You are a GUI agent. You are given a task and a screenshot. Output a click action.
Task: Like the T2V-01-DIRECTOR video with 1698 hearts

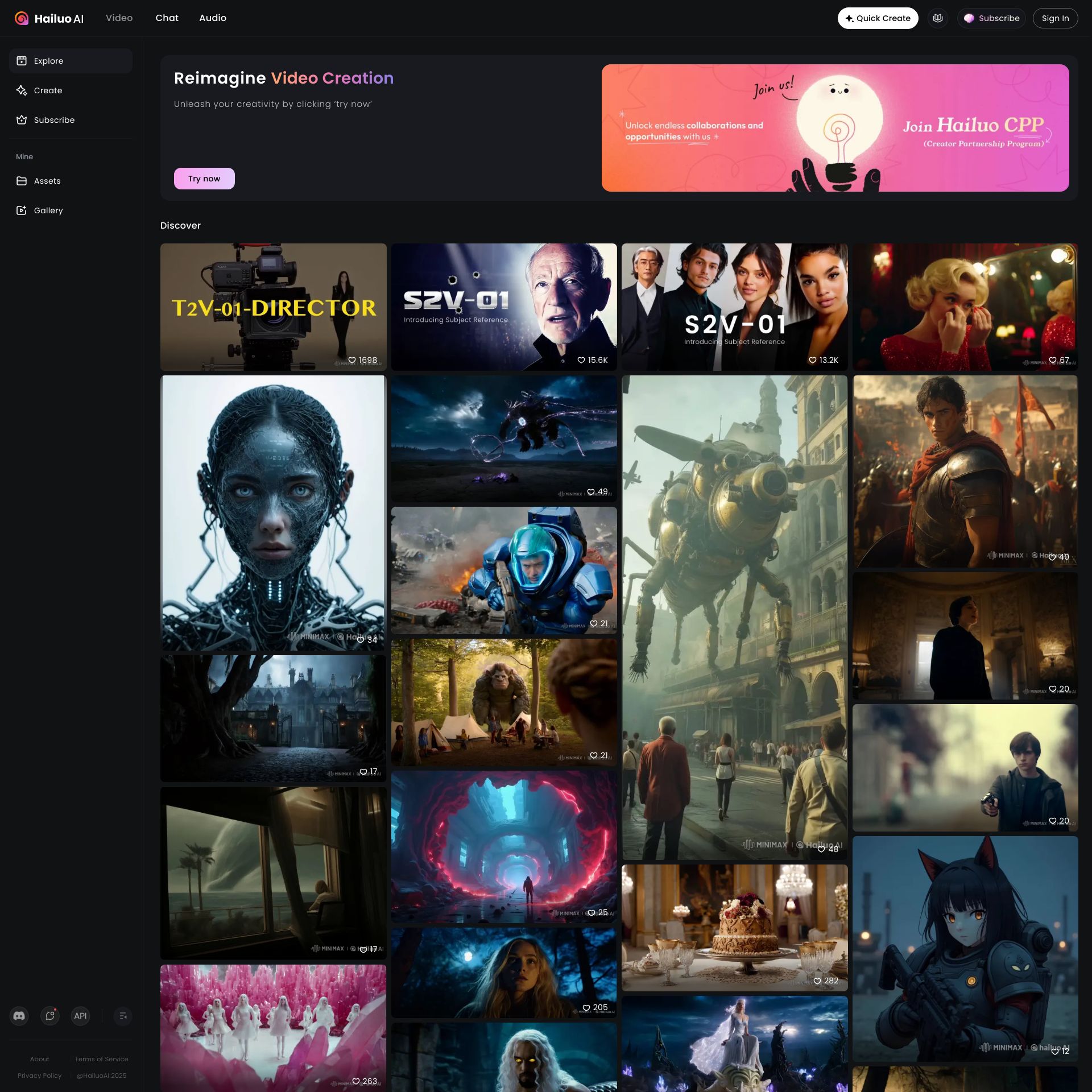(352, 360)
